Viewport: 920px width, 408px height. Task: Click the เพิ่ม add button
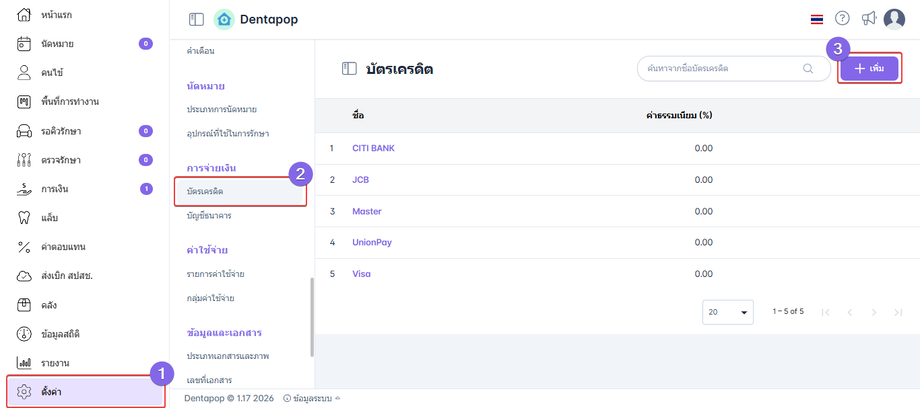coord(868,68)
